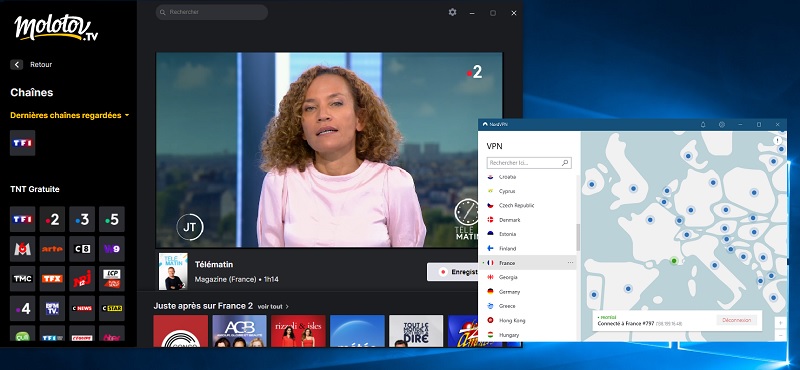Click the exclamation alert icon on map
The image size is (800, 370).
click(x=778, y=140)
